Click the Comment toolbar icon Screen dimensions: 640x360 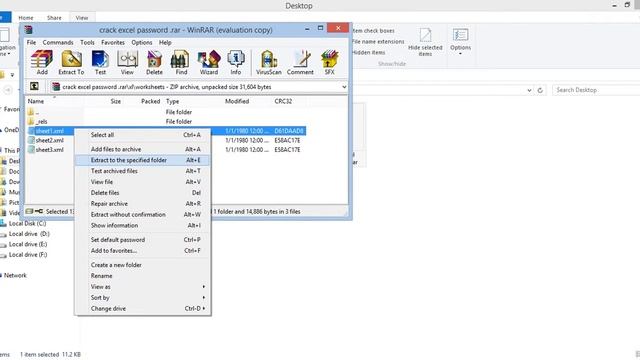click(300, 62)
